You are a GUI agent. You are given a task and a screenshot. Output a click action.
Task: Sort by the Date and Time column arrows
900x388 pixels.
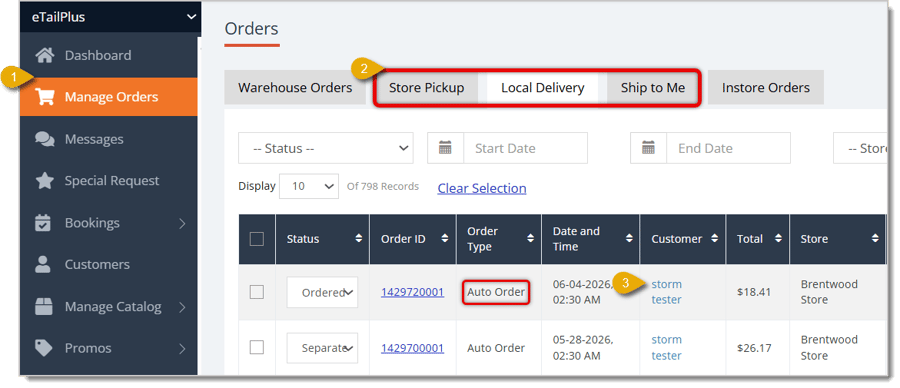click(x=629, y=239)
